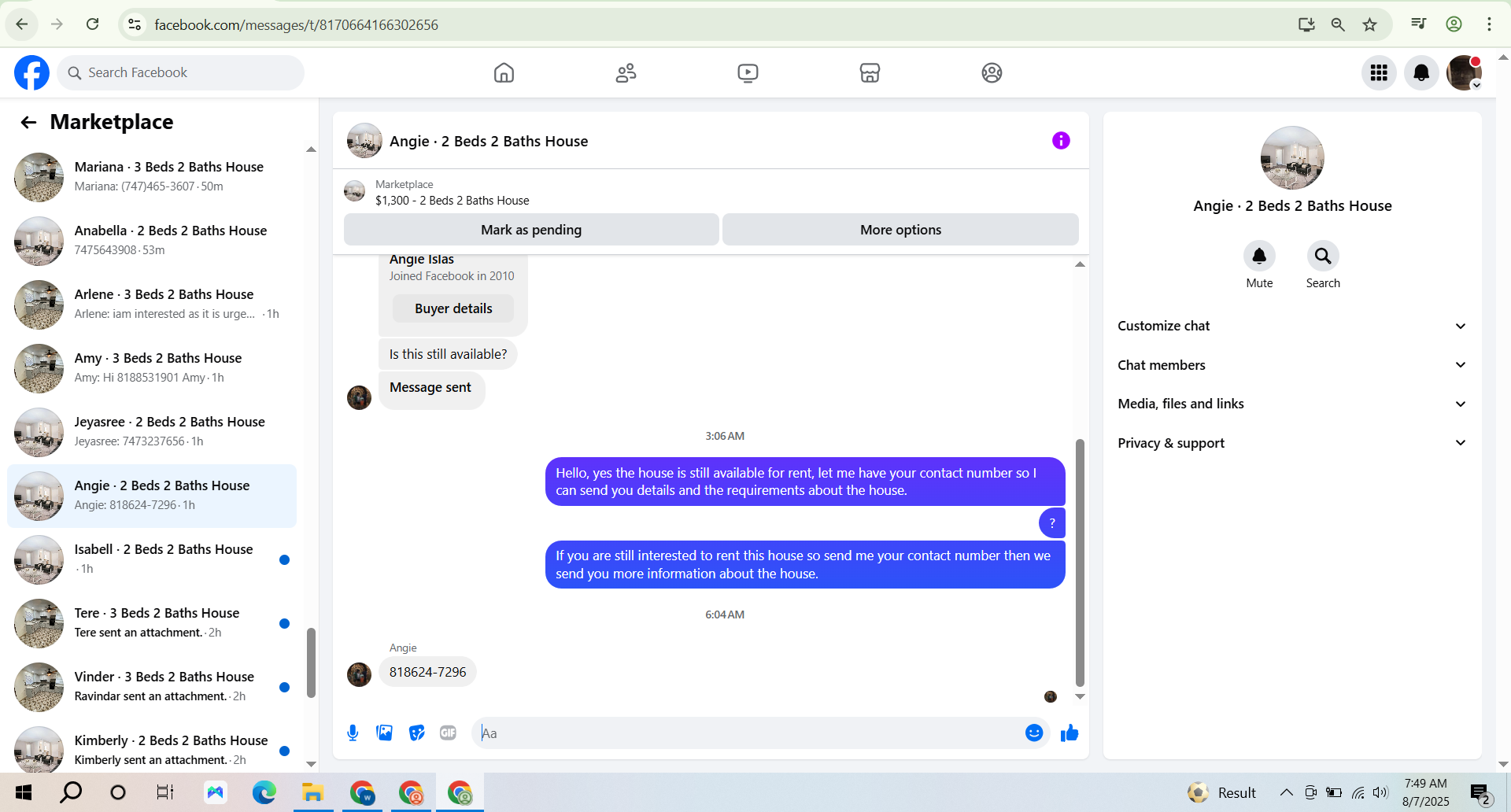Open the Groups tab icon
The image size is (1511, 812).
point(992,73)
